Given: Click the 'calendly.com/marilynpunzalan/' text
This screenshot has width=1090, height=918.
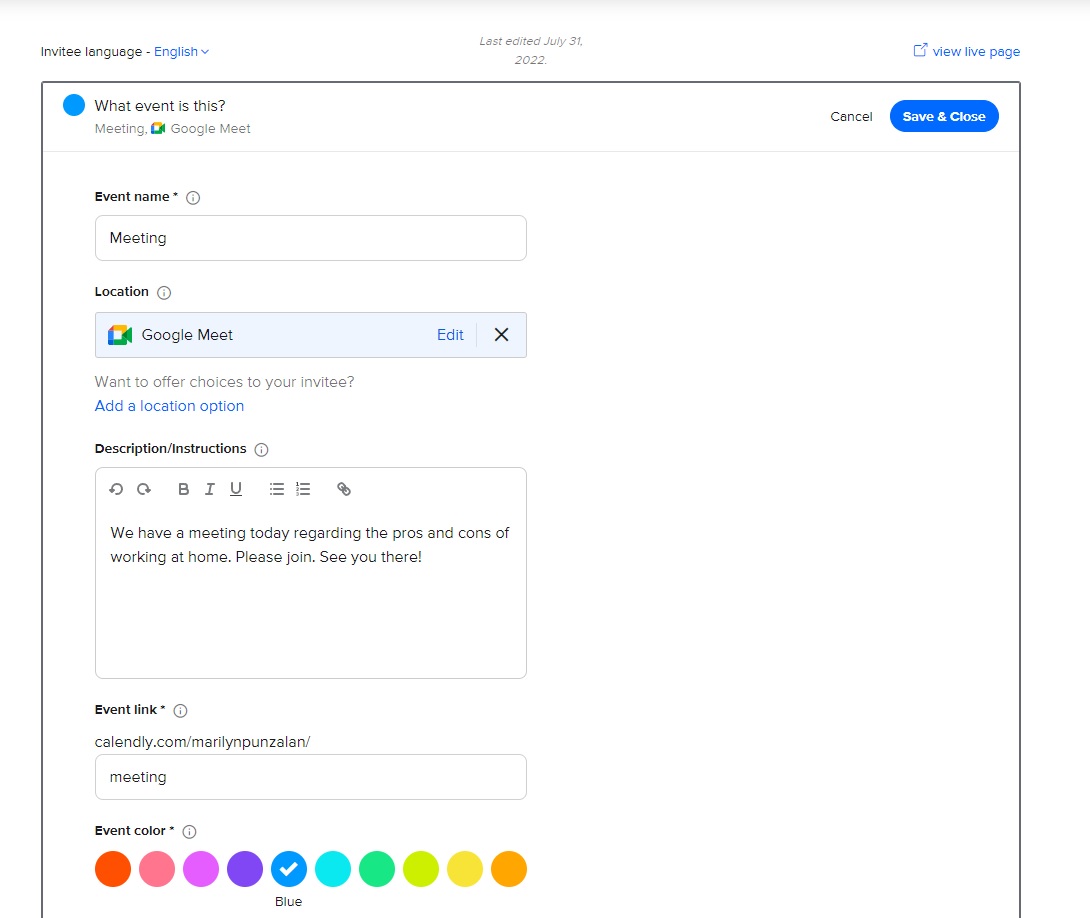Looking at the screenshot, I should point(202,742).
